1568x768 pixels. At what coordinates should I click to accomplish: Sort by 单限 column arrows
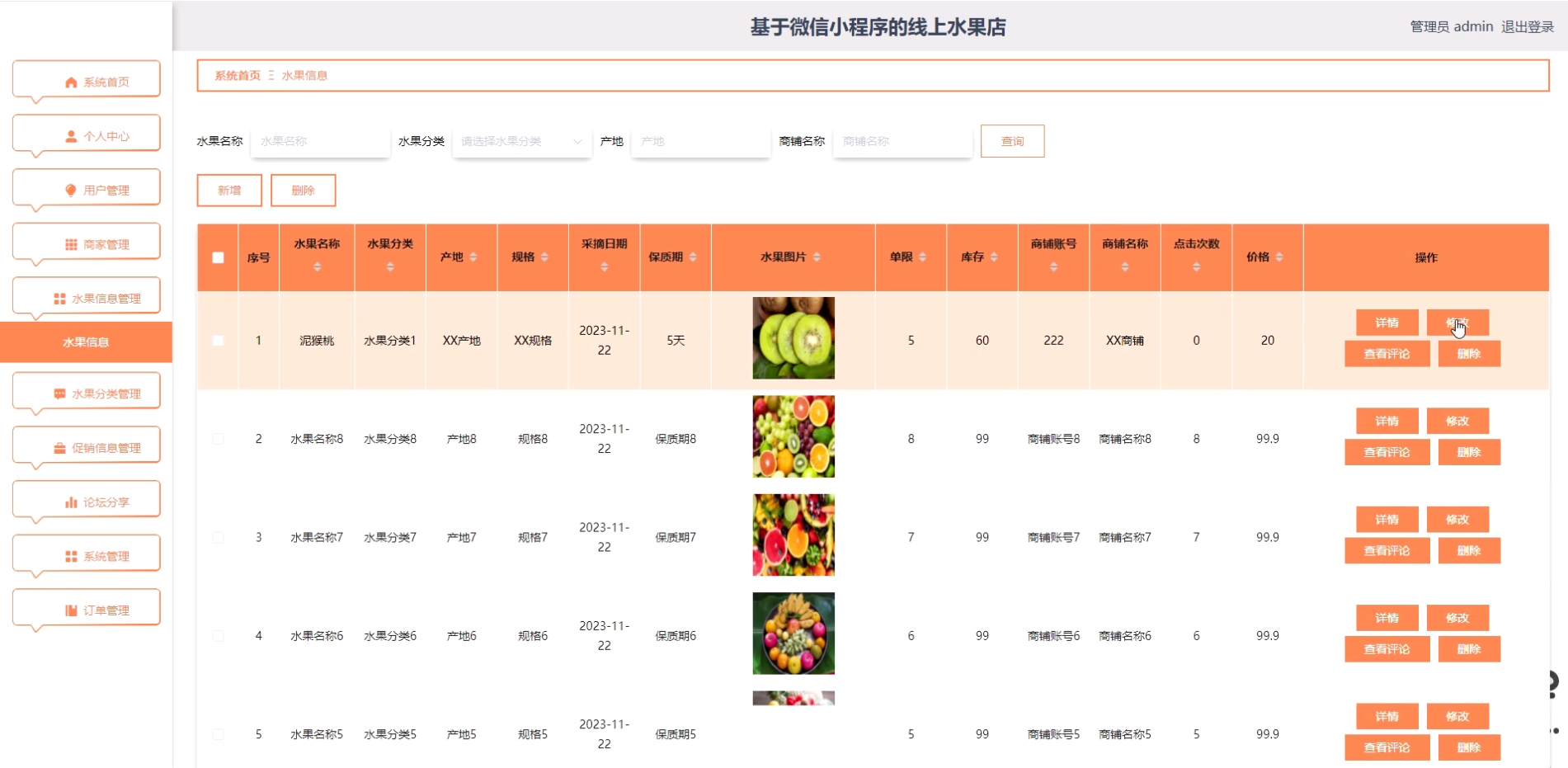(922, 257)
